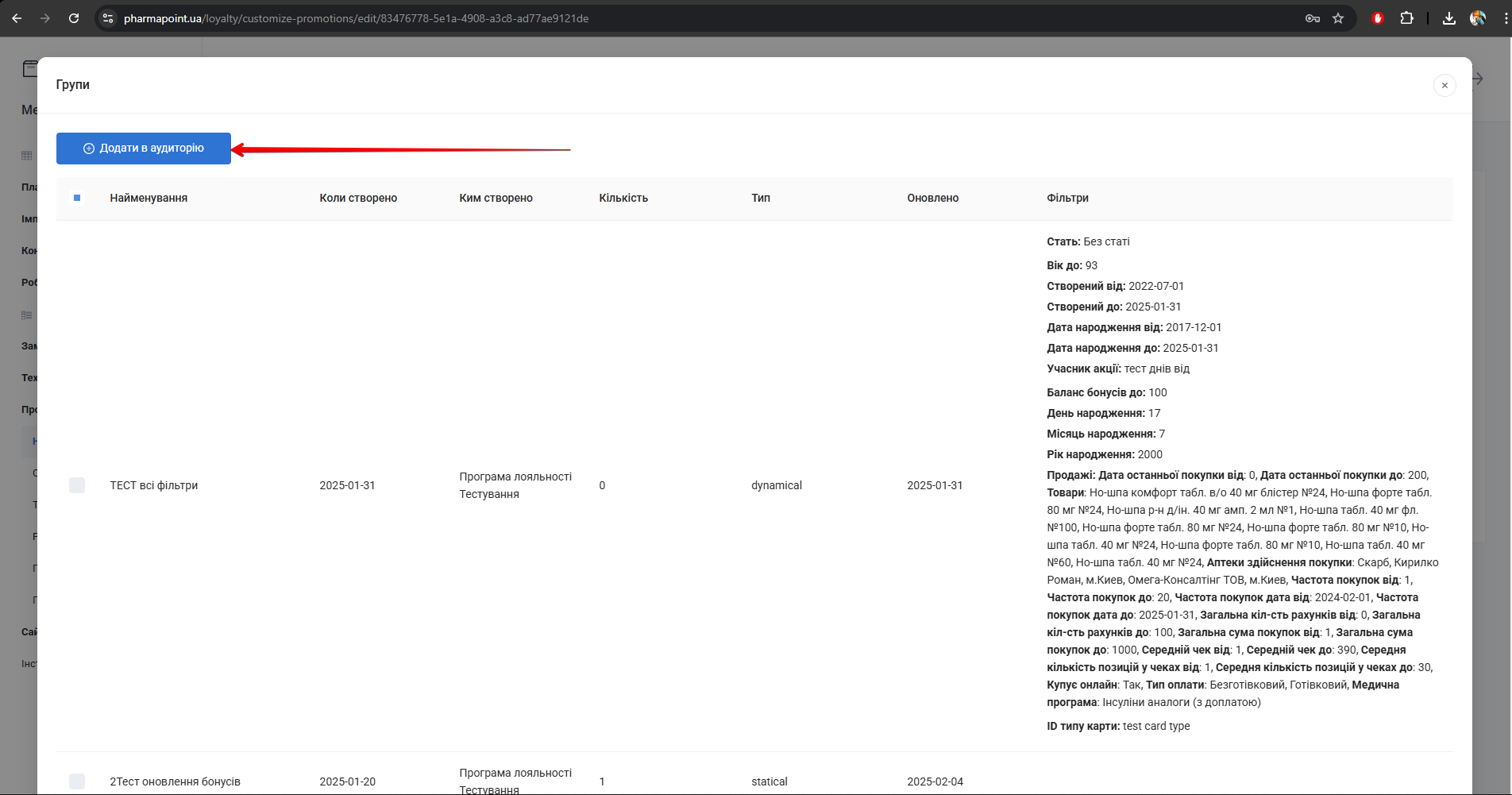1512x795 pixels.
Task: Click the Коли створено column header
Action: (x=358, y=198)
